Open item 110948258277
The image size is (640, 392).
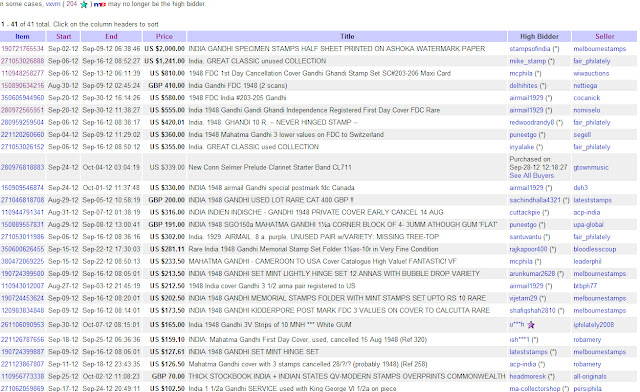click(x=22, y=73)
